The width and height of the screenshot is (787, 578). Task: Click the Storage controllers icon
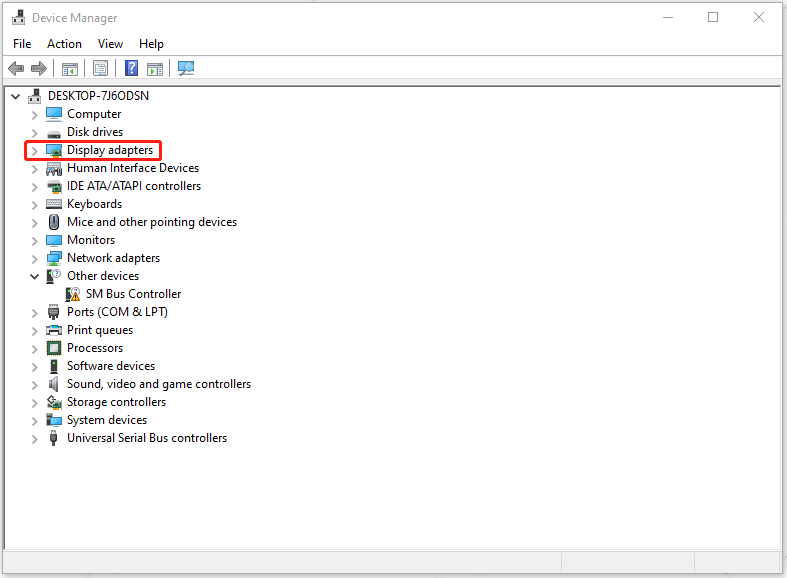tap(54, 402)
